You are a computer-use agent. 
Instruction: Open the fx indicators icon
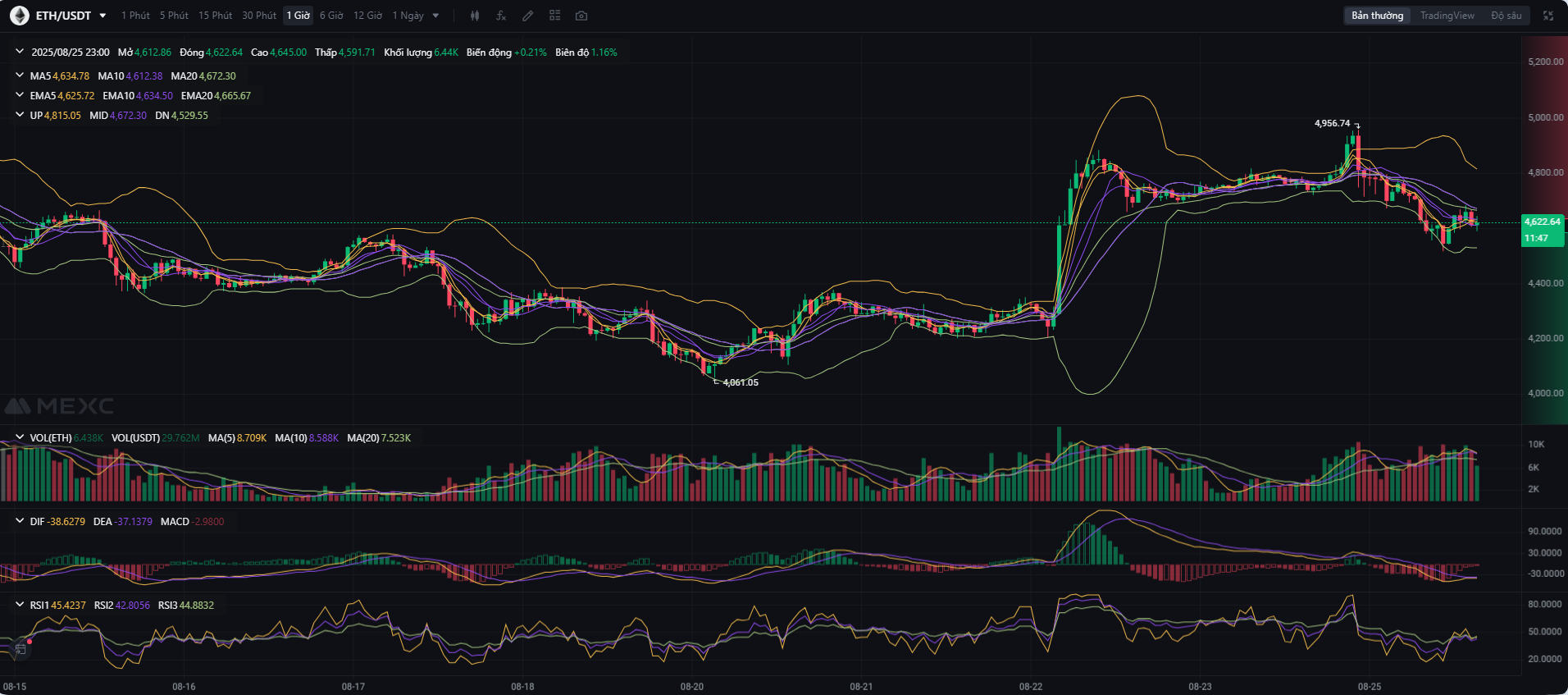click(x=501, y=16)
